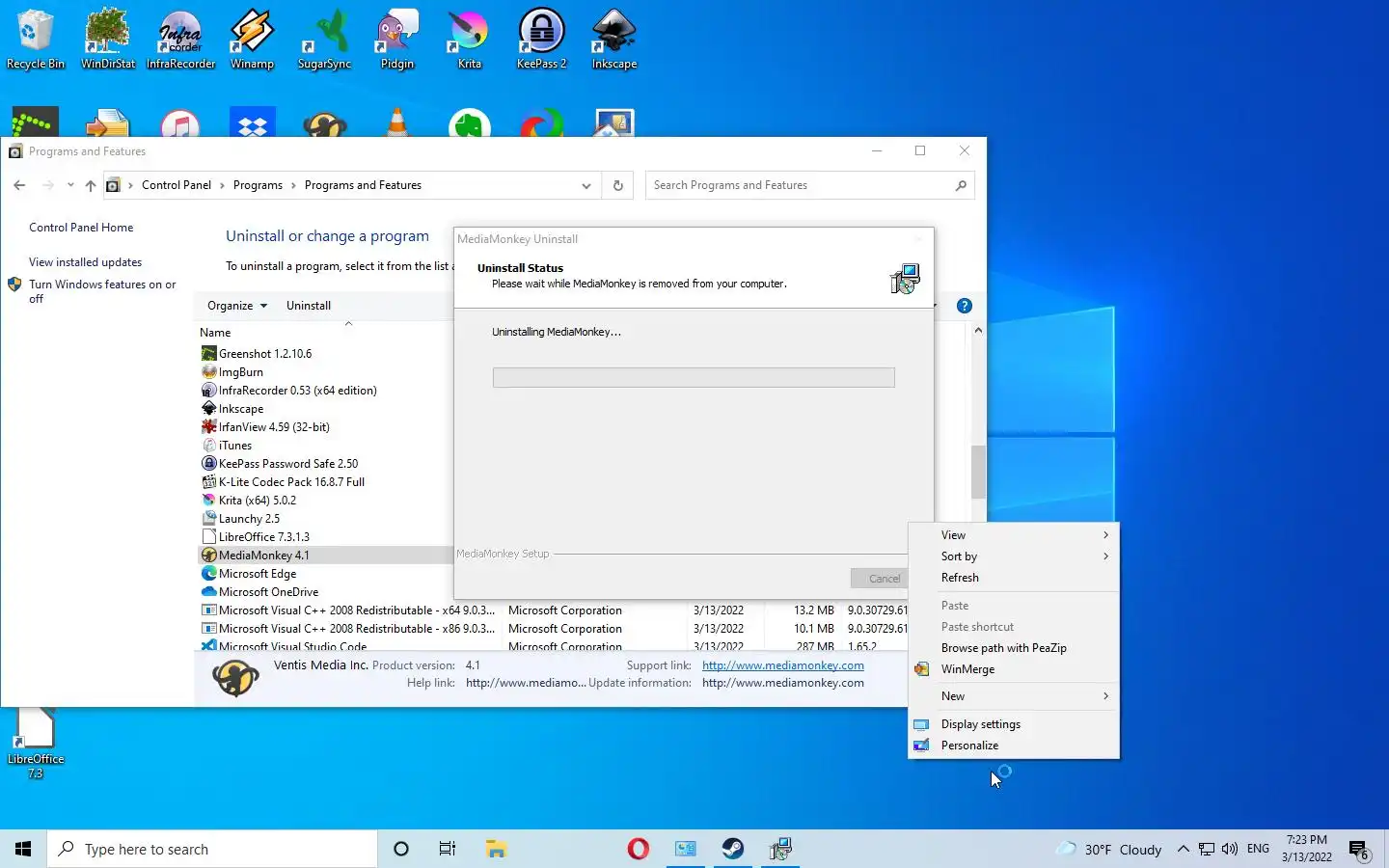Viewport: 1389px width, 868px height.
Task: Expand the Control Panel breadcrumb arrow
Action: [x=221, y=185]
